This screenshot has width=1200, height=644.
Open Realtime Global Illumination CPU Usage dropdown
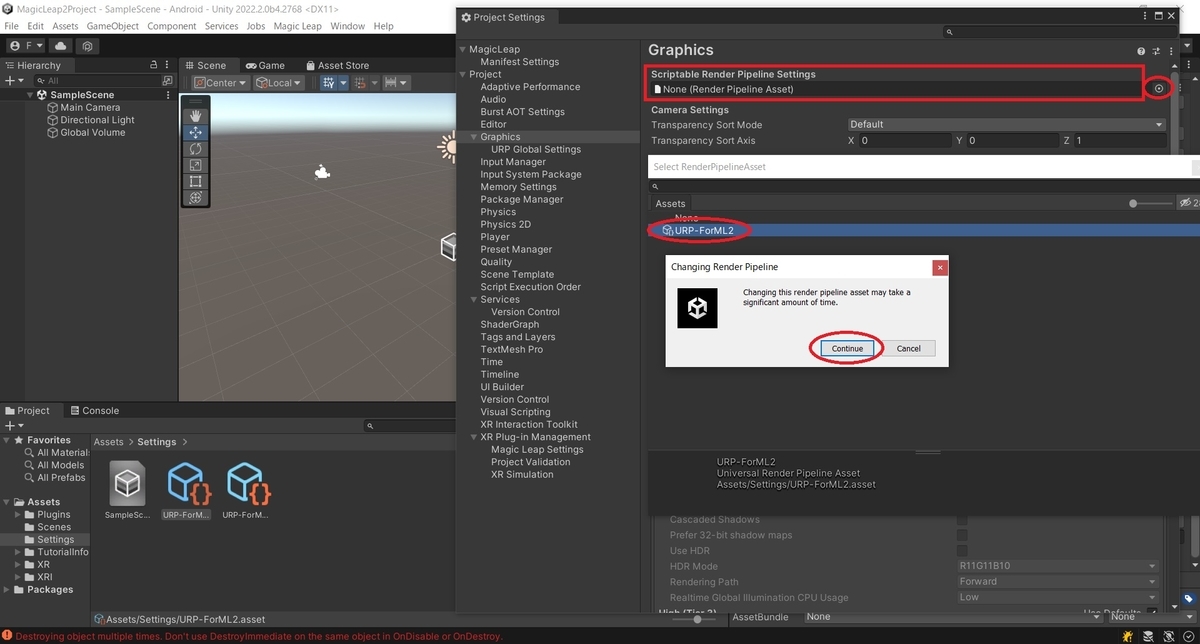pos(1057,597)
